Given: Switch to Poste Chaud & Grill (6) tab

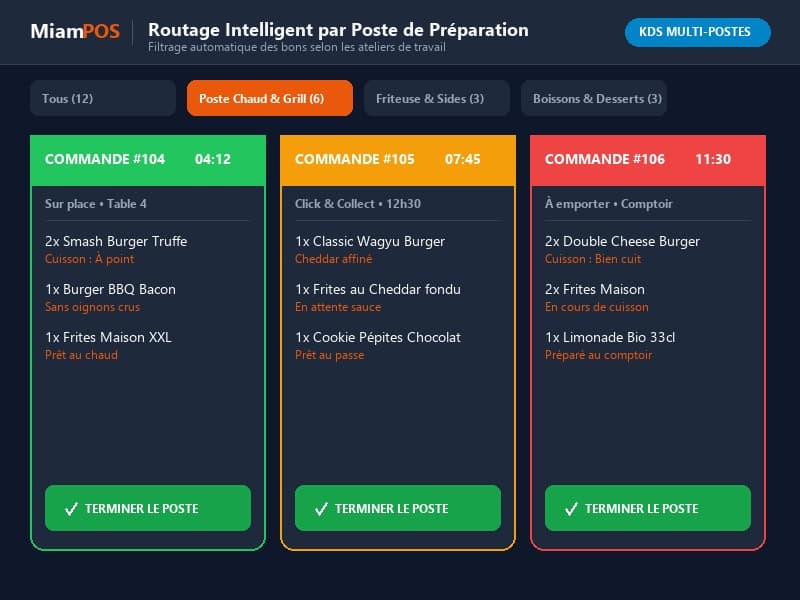Looking at the screenshot, I should (270, 98).
